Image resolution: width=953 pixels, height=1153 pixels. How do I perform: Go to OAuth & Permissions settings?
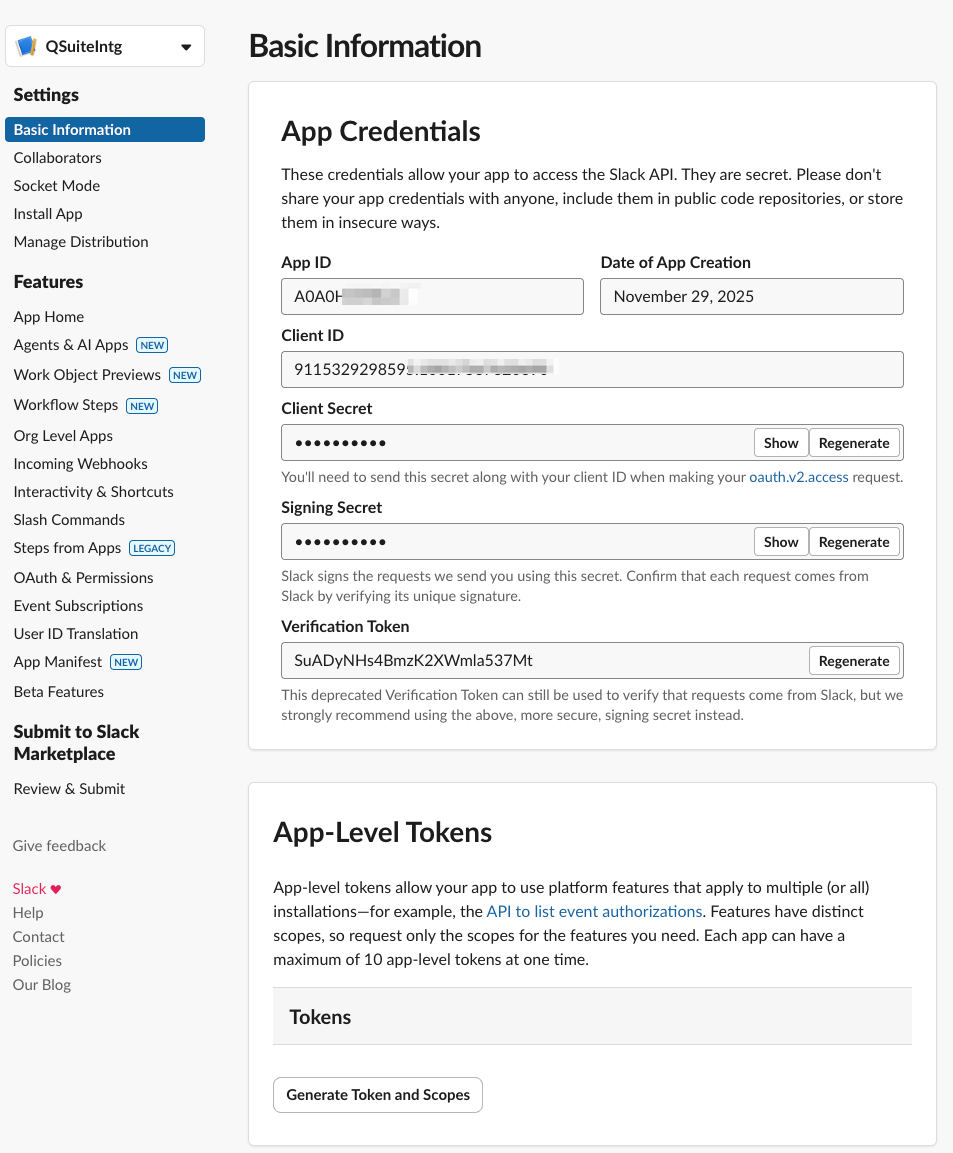click(83, 577)
